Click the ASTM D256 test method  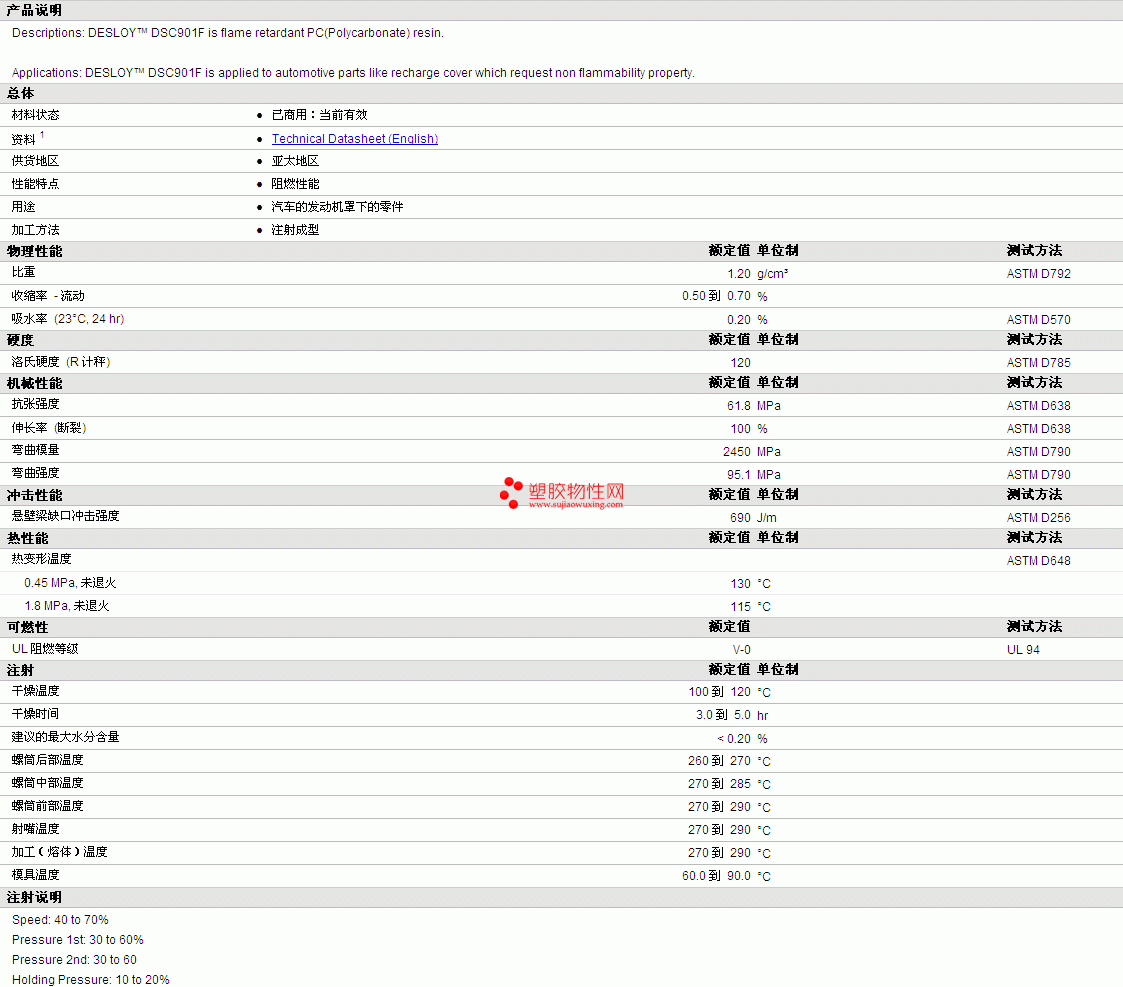(1038, 517)
